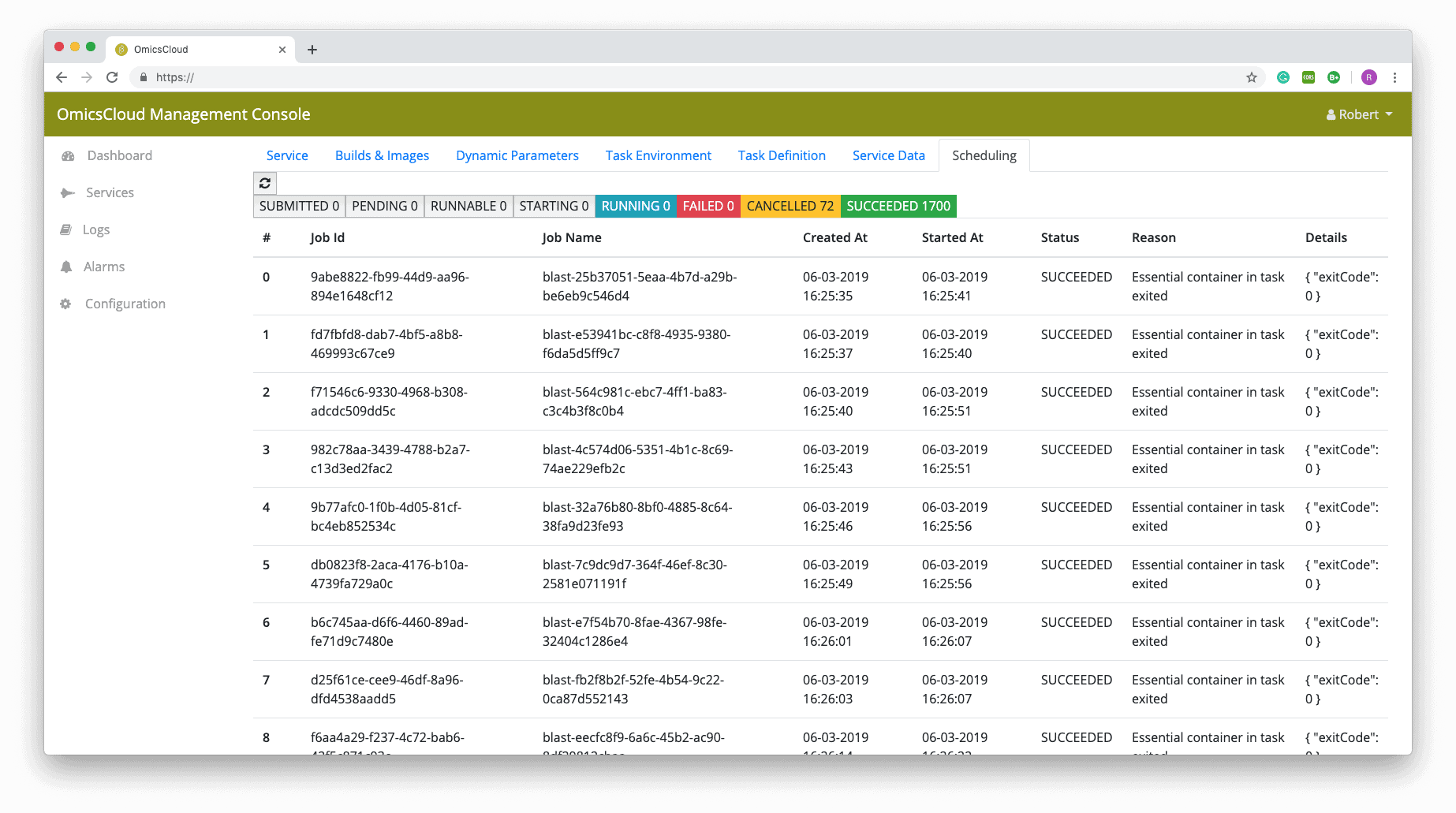Image resolution: width=1456 pixels, height=813 pixels.
Task: Click the site lock icon in address bar
Action: click(143, 77)
